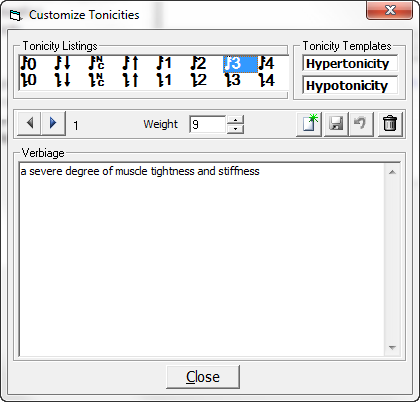The width and height of the screenshot is (420, 402).
Task: Go to next entry with blue right arrow
Action: pos(53,123)
